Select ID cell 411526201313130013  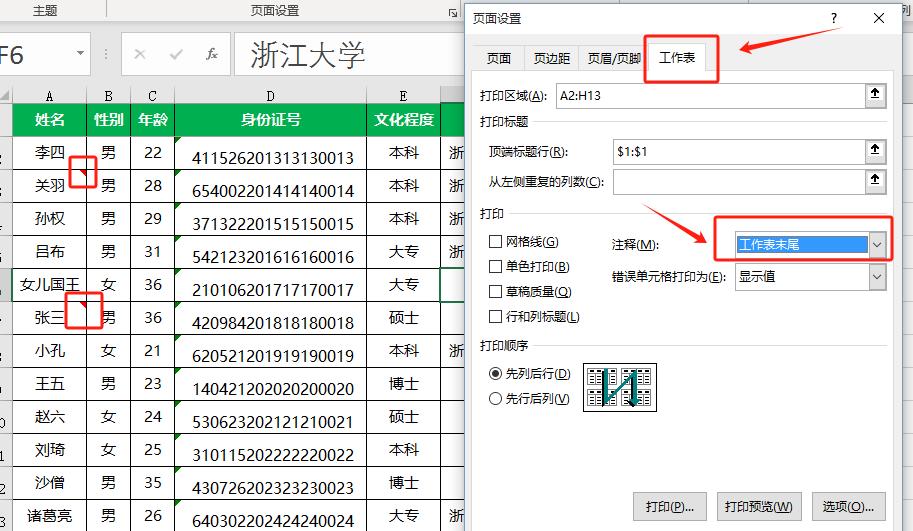(x=270, y=153)
